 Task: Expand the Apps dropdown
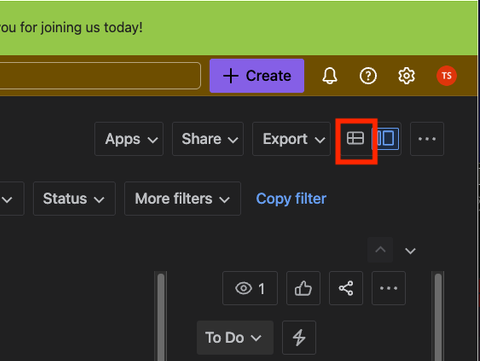tap(129, 139)
